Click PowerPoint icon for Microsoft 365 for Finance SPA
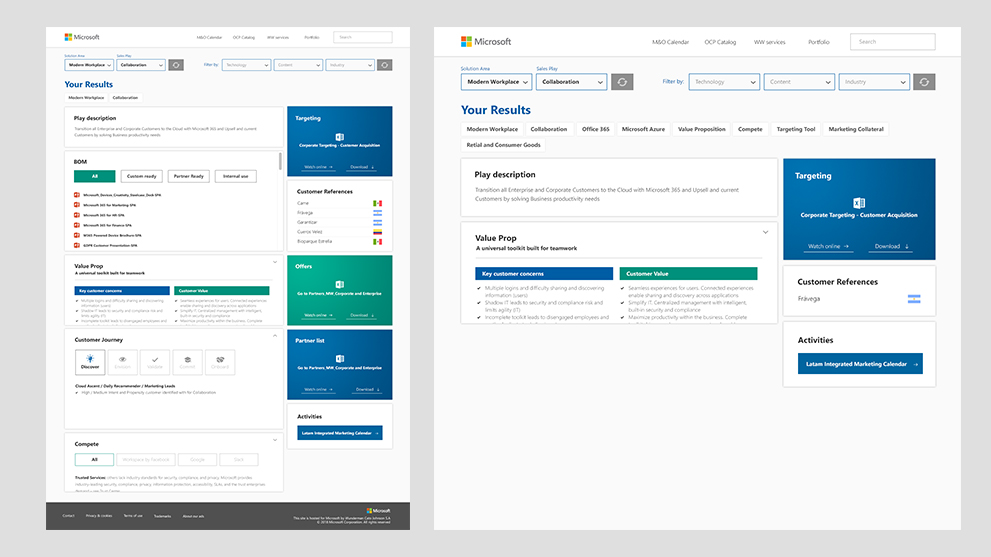991x557 pixels. [77, 225]
